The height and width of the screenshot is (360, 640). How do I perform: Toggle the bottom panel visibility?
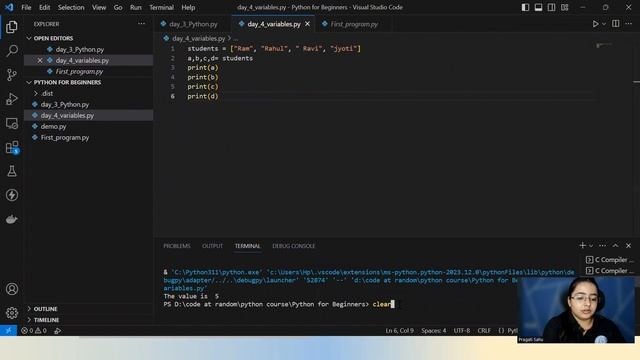point(538,7)
